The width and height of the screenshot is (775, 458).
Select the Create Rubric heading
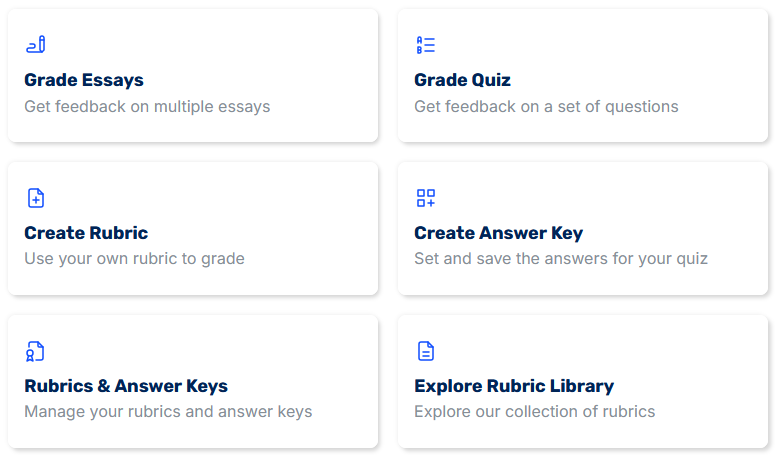click(x=86, y=233)
